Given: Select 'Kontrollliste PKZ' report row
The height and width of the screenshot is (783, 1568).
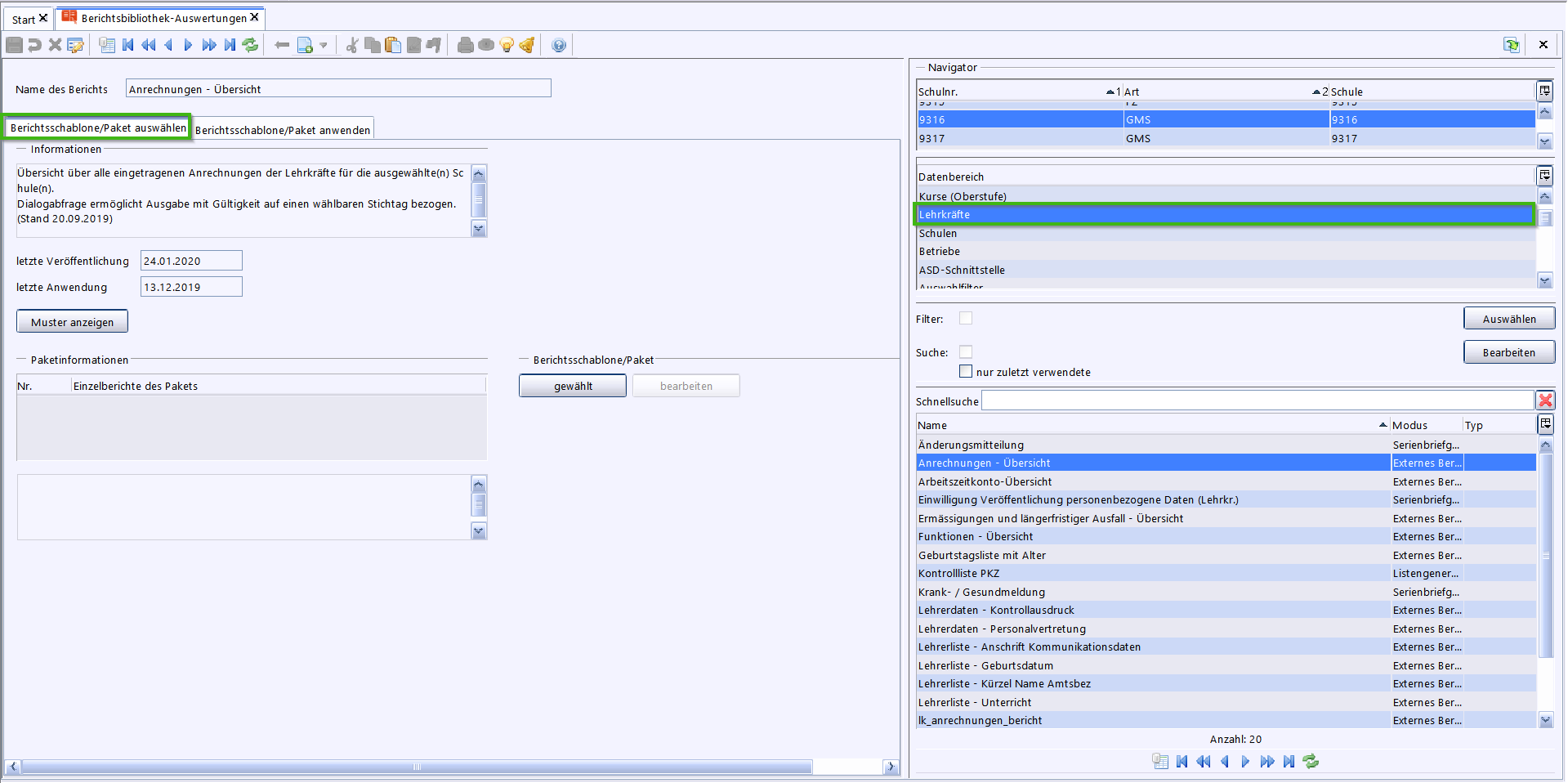Looking at the screenshot, I should pyautogui.click(x=1226, y=573).
